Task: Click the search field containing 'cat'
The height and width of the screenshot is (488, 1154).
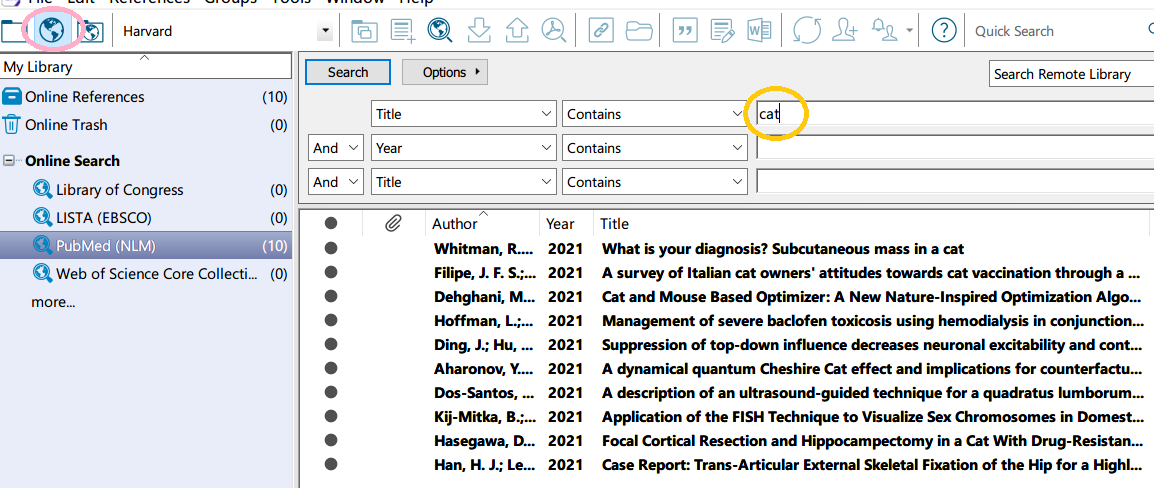Action: [955, 114]
